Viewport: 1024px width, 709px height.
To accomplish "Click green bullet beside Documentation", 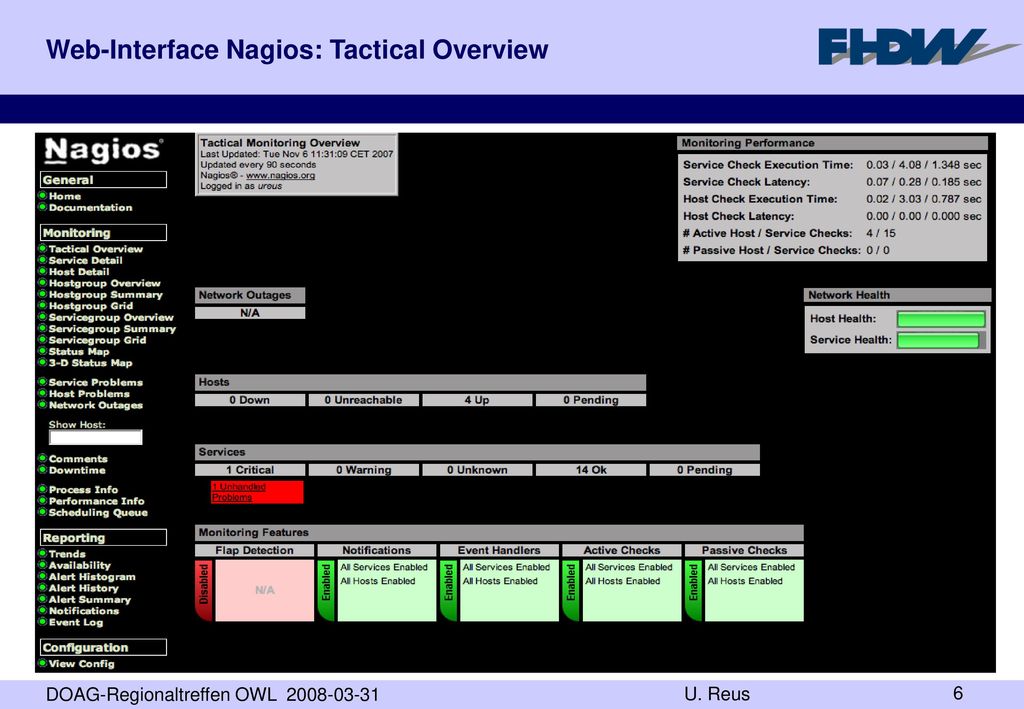I will click(x=42, y=208).
